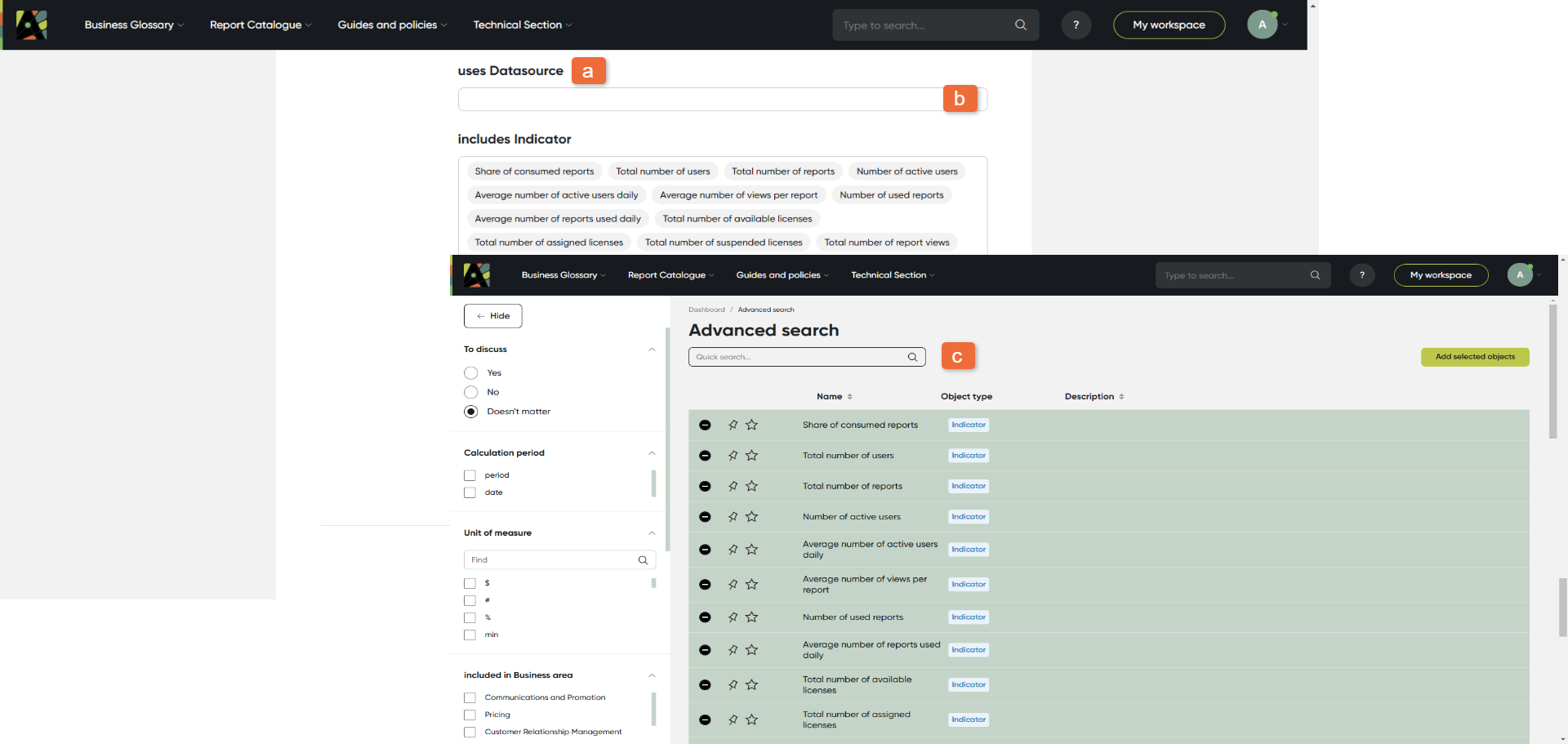This screenshot has width=1568, height=744.
Task: Collapse the 'Calculation period' filter section
Action: pos(652,453)
